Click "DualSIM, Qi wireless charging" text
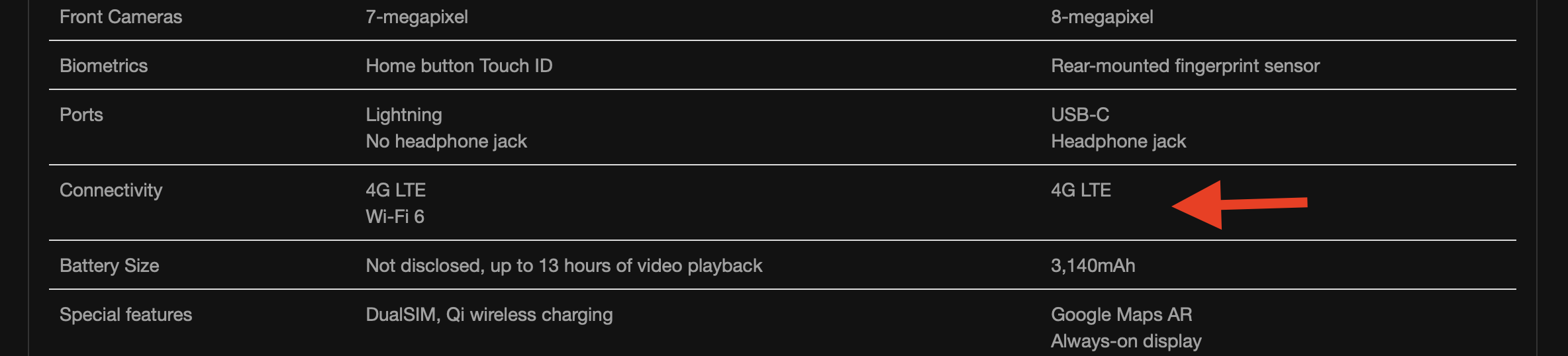This screenshot has width=1568, height=356. coord(489,315)
